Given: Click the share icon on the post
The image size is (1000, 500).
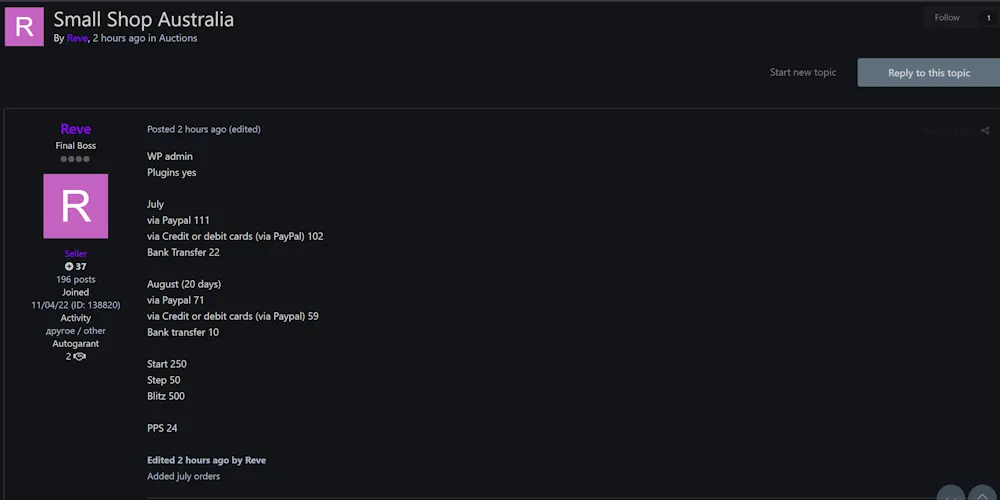Looking at the screenshot, I should (985, 131).
